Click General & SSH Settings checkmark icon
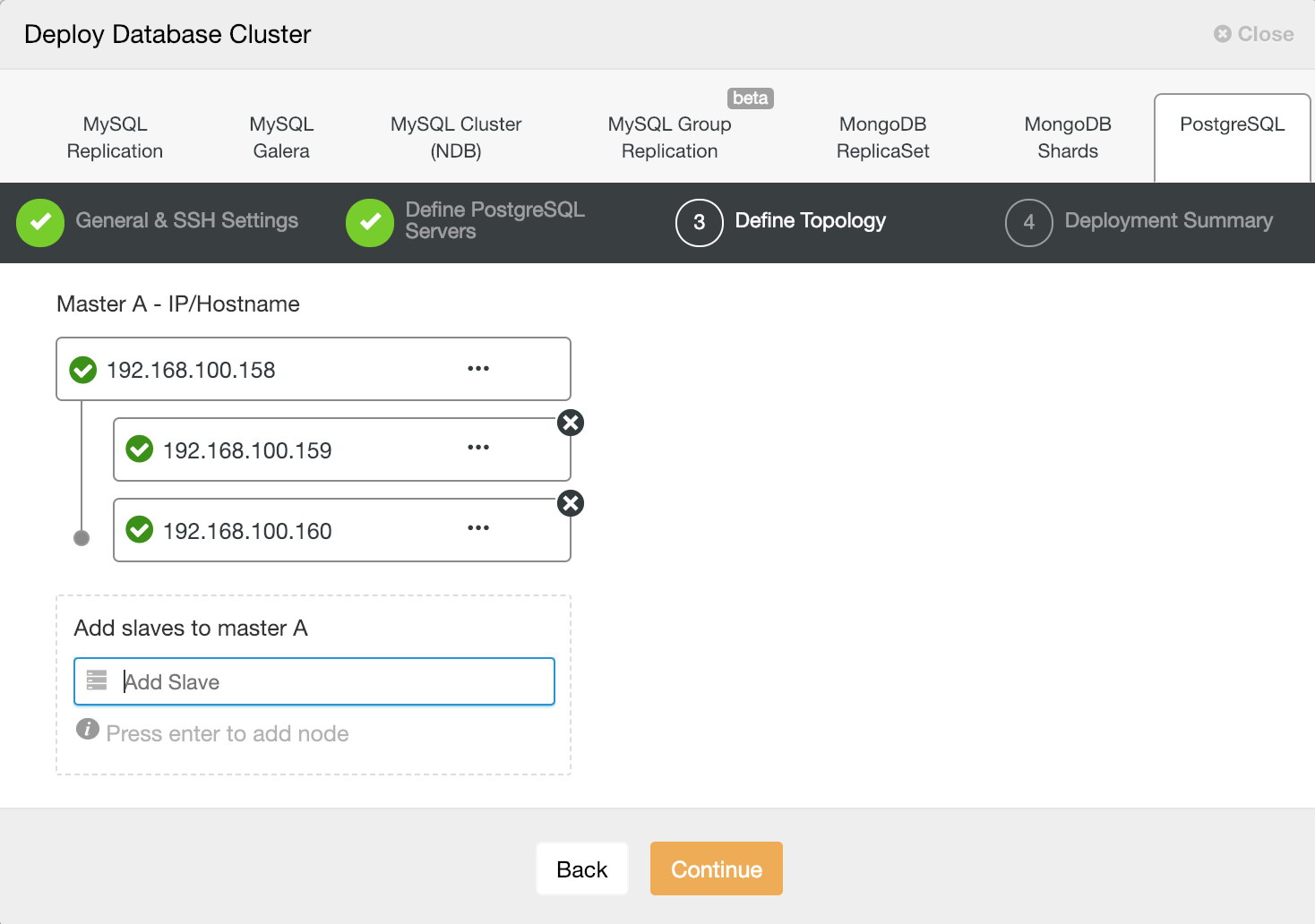Viewport: 1315px width, 924px height. tap(40, 223)
